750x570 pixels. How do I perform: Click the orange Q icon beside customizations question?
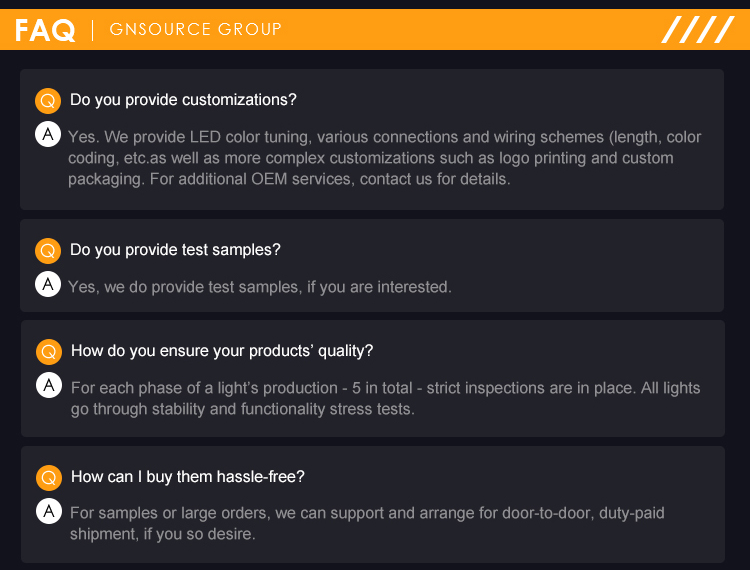tap(48, 101)
